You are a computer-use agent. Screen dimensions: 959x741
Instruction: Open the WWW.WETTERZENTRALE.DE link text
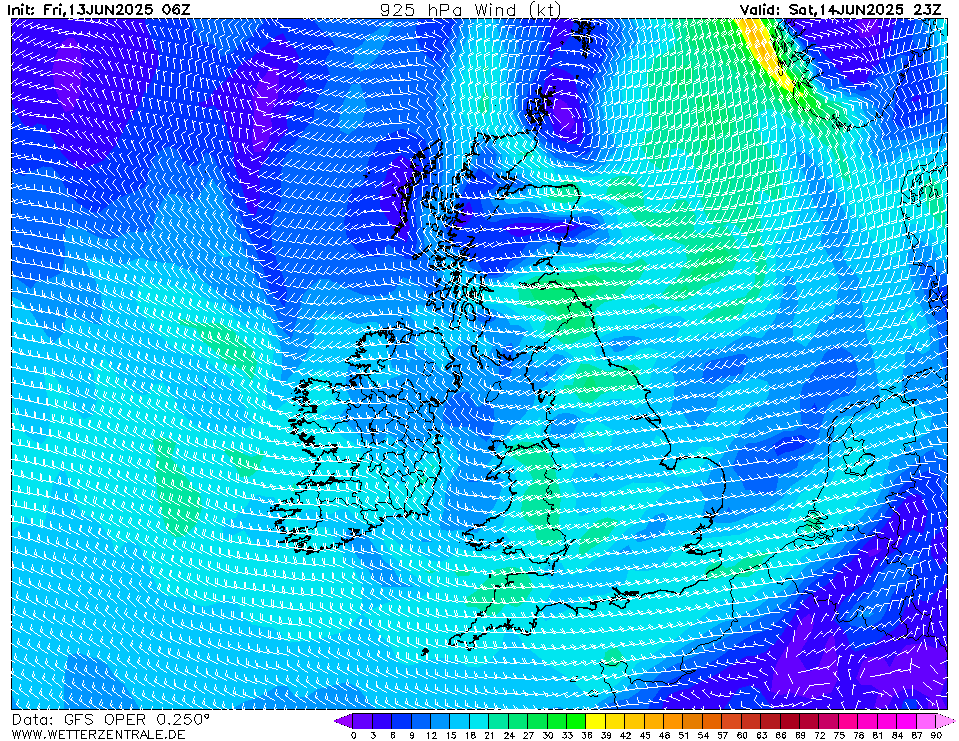98,734
